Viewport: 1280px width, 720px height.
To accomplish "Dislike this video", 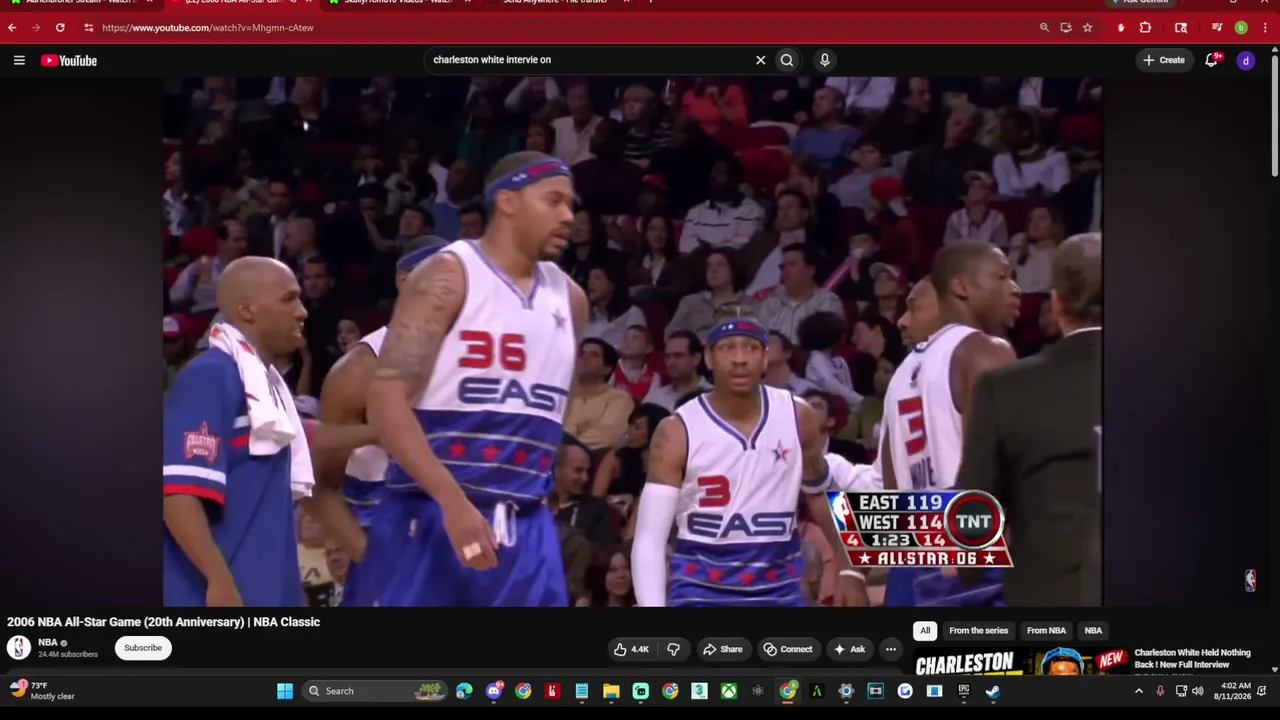I will 673,649.
